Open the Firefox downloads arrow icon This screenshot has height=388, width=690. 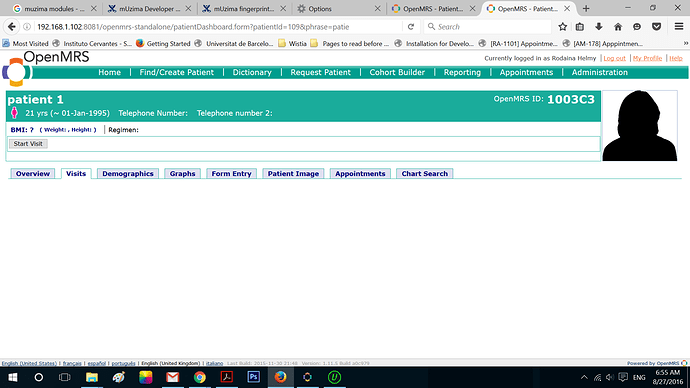(x=598, y=27)
